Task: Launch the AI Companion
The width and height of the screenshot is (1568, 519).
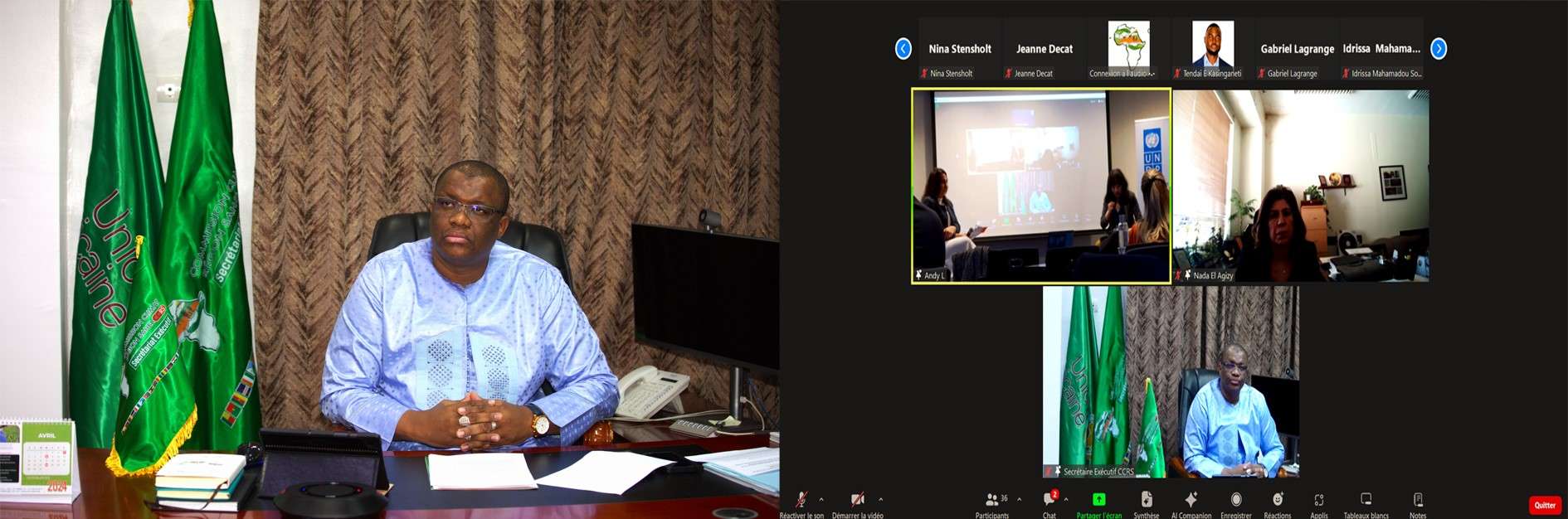Action: [x=1191, y=499]
